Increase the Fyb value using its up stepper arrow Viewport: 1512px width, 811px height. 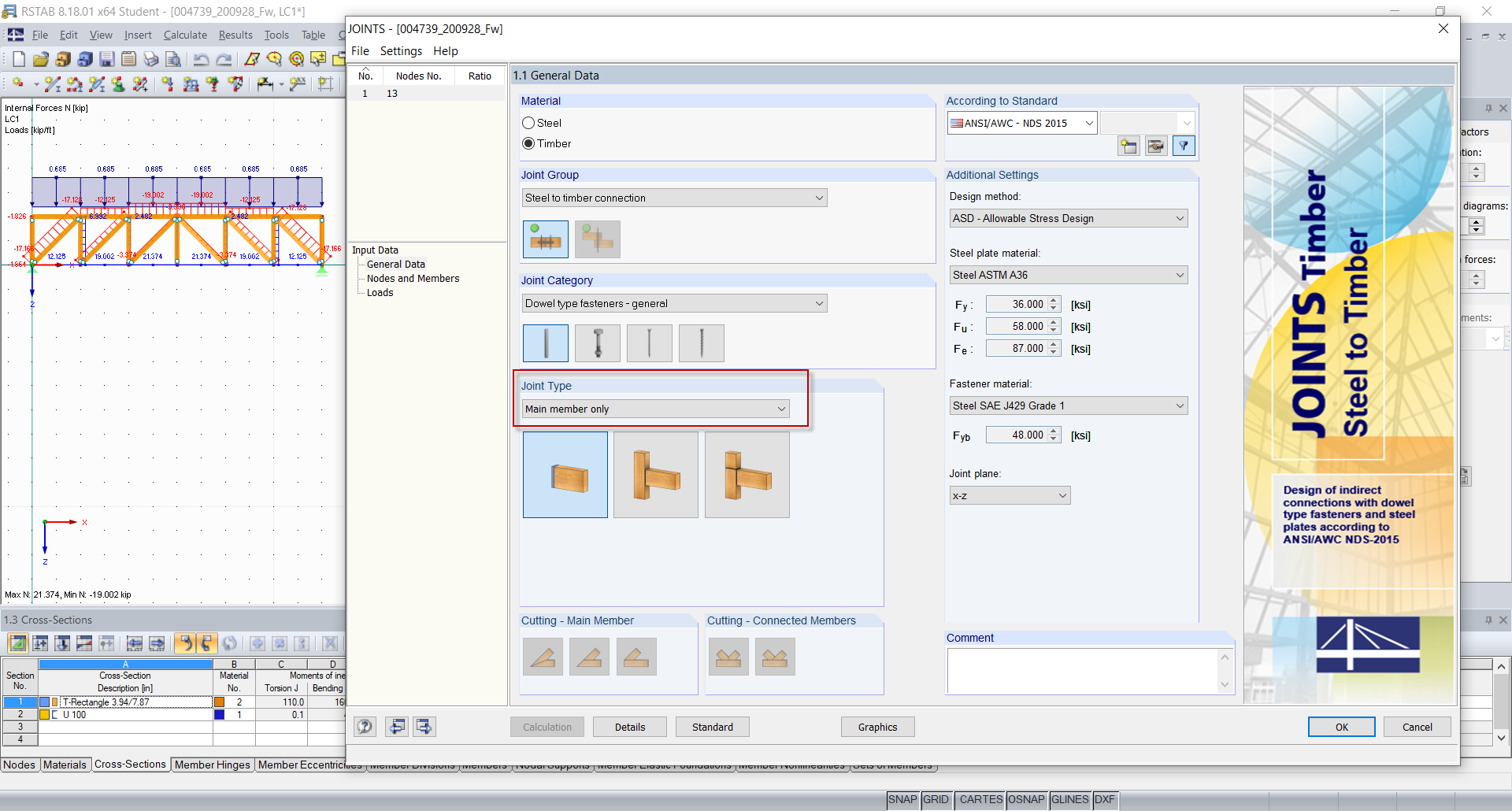tap(1054, 431)
